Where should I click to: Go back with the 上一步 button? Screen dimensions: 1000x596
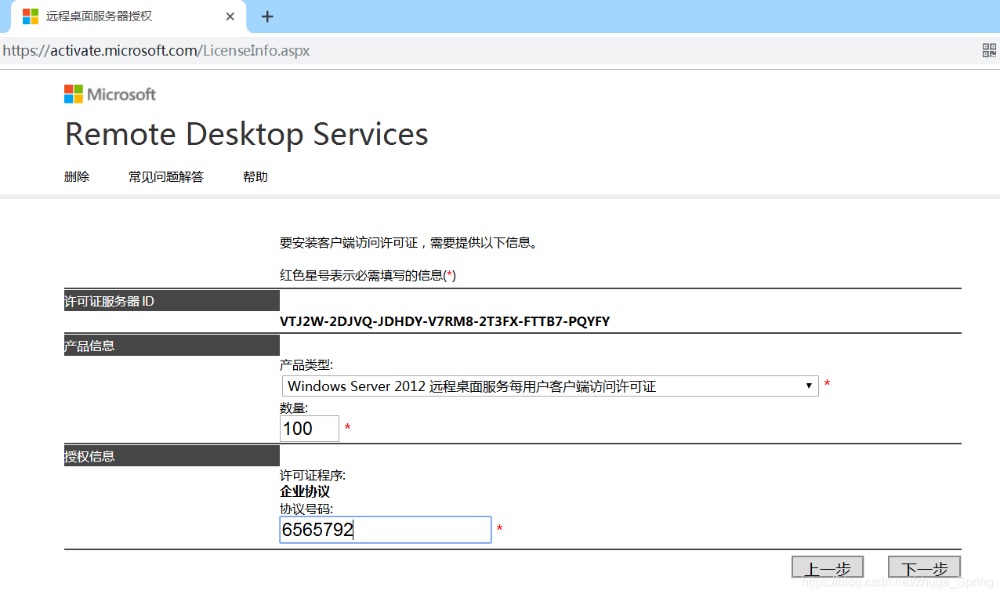point(827,568)
